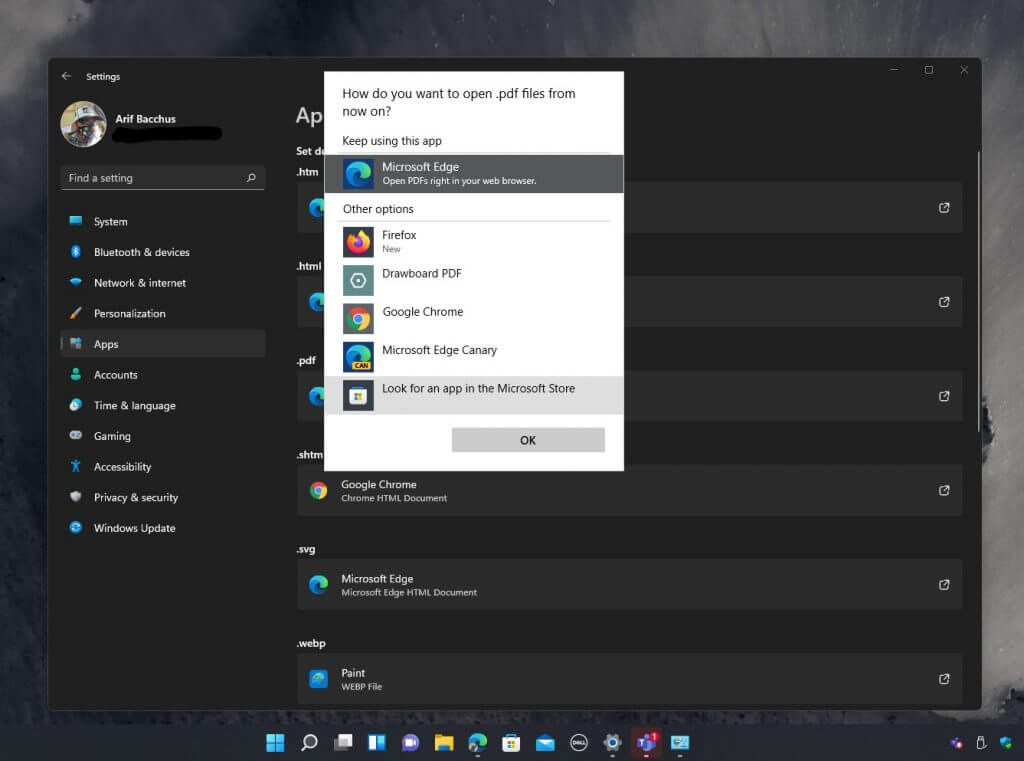Click the back arrow in Settings
The image size is (1024, 761).
click(x=66, y=76)
